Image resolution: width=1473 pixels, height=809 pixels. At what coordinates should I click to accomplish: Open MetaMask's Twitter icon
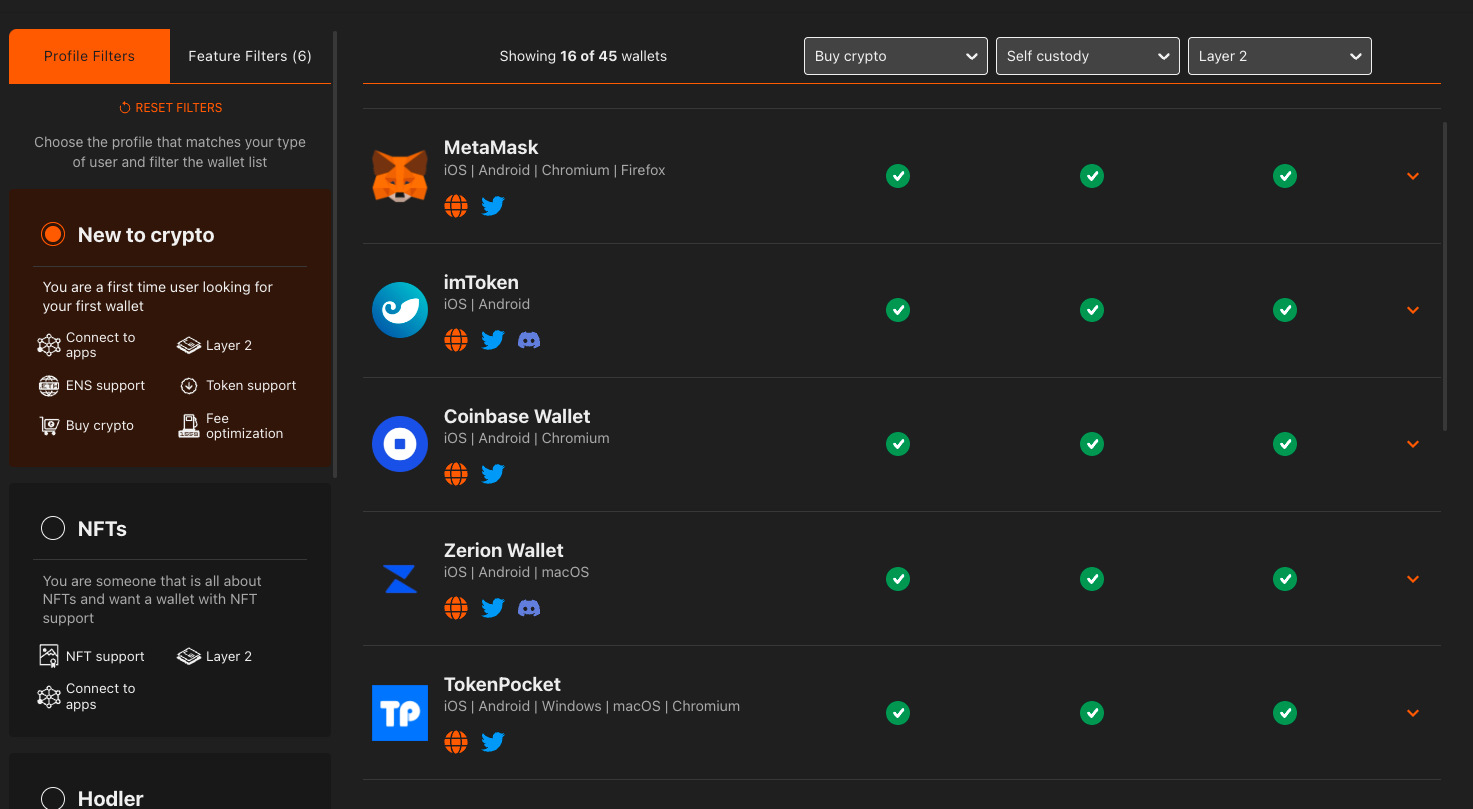(493, 206)
